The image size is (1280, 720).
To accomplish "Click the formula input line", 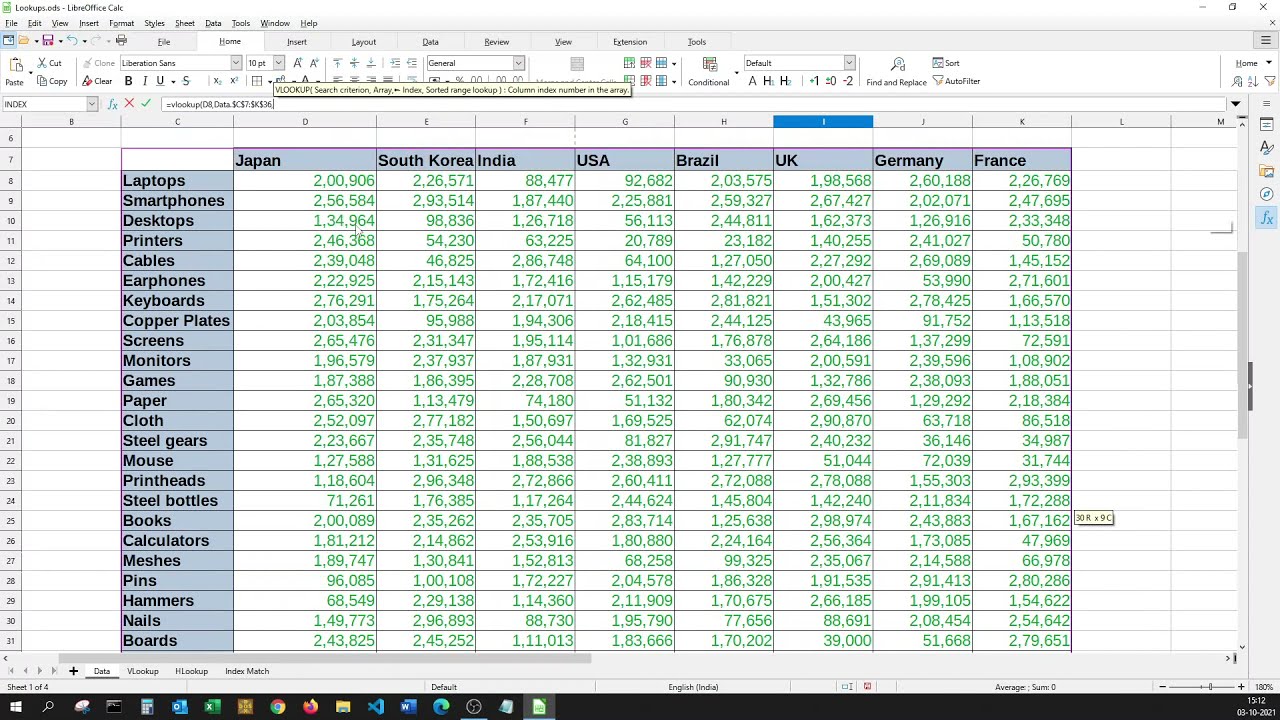I will 694,104.
